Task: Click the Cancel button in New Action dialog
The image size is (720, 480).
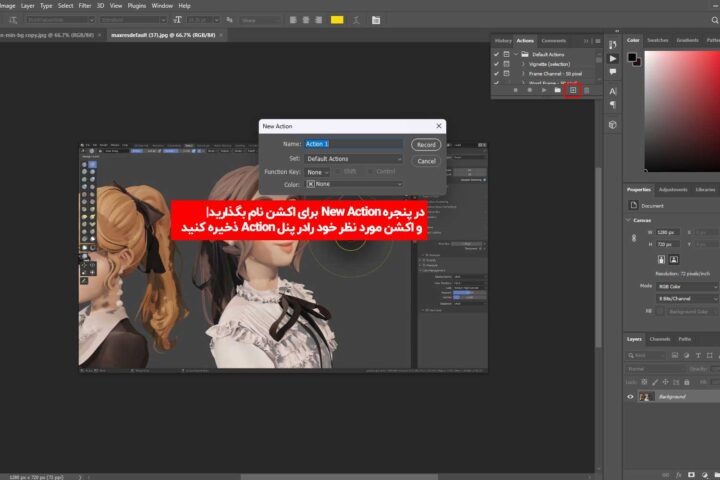Action: click(426, 161)
